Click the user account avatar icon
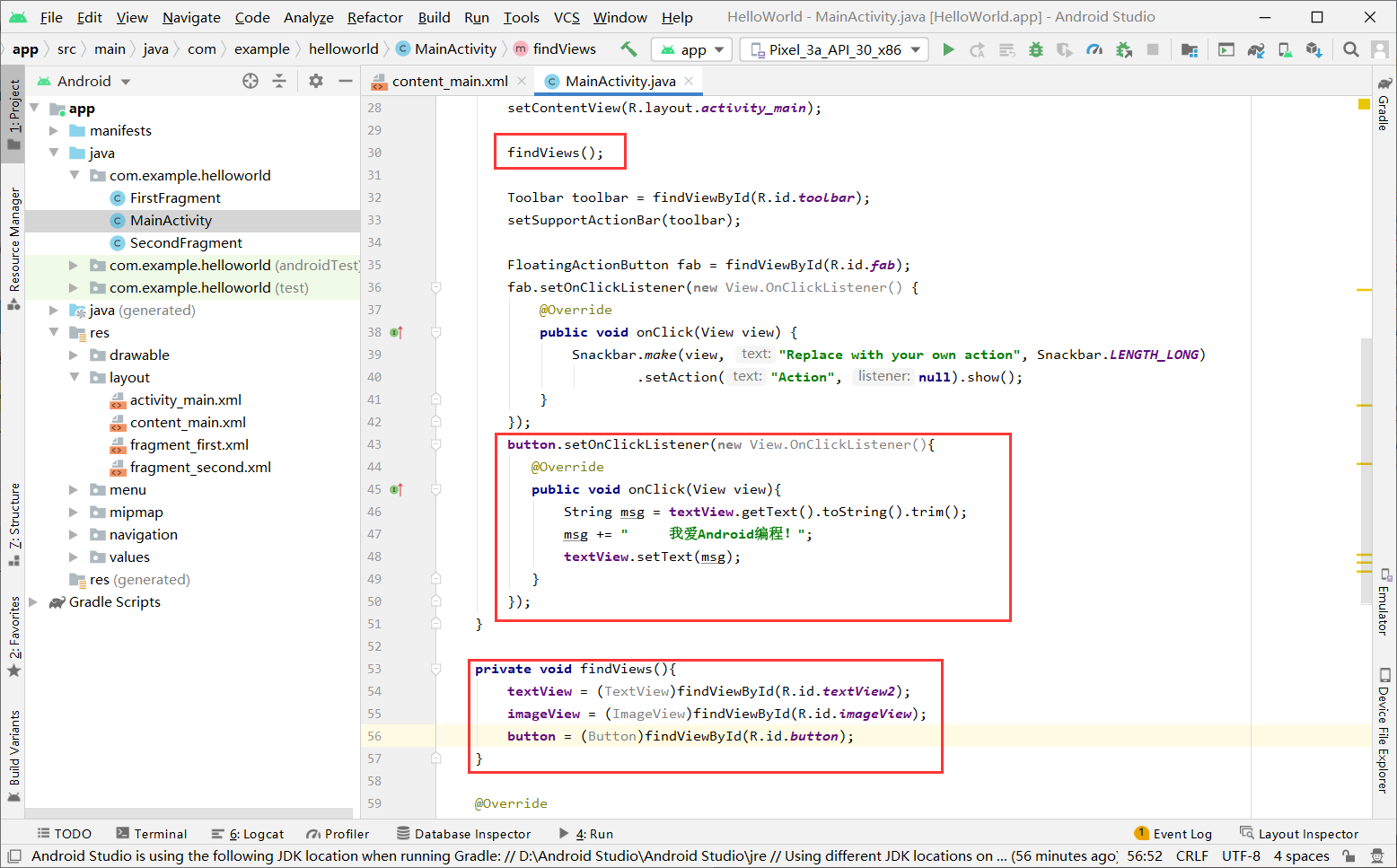This screenshot has height=868, width=1397. point(1381,49)
